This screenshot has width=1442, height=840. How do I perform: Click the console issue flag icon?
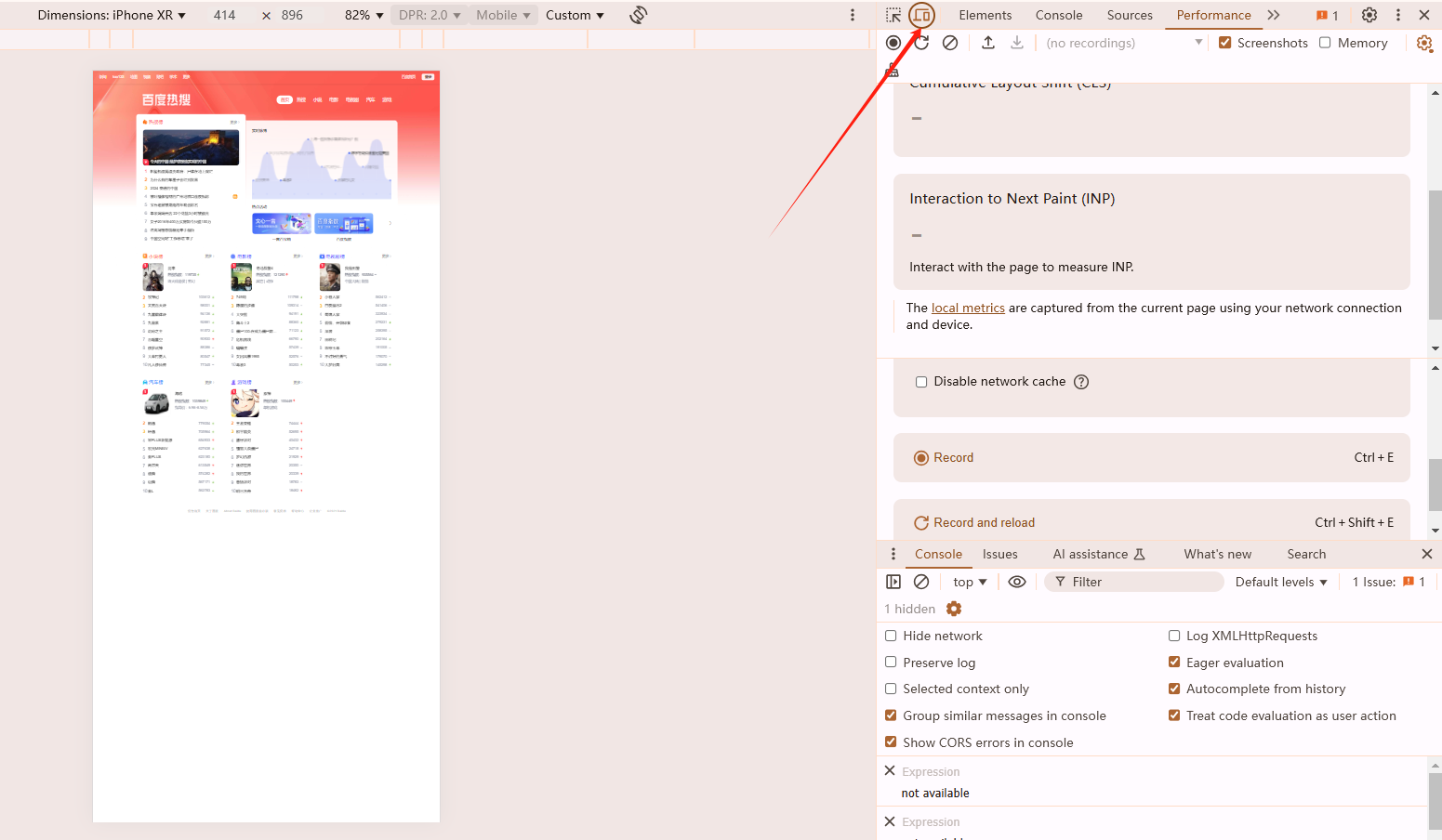(x=1409, y=582)
